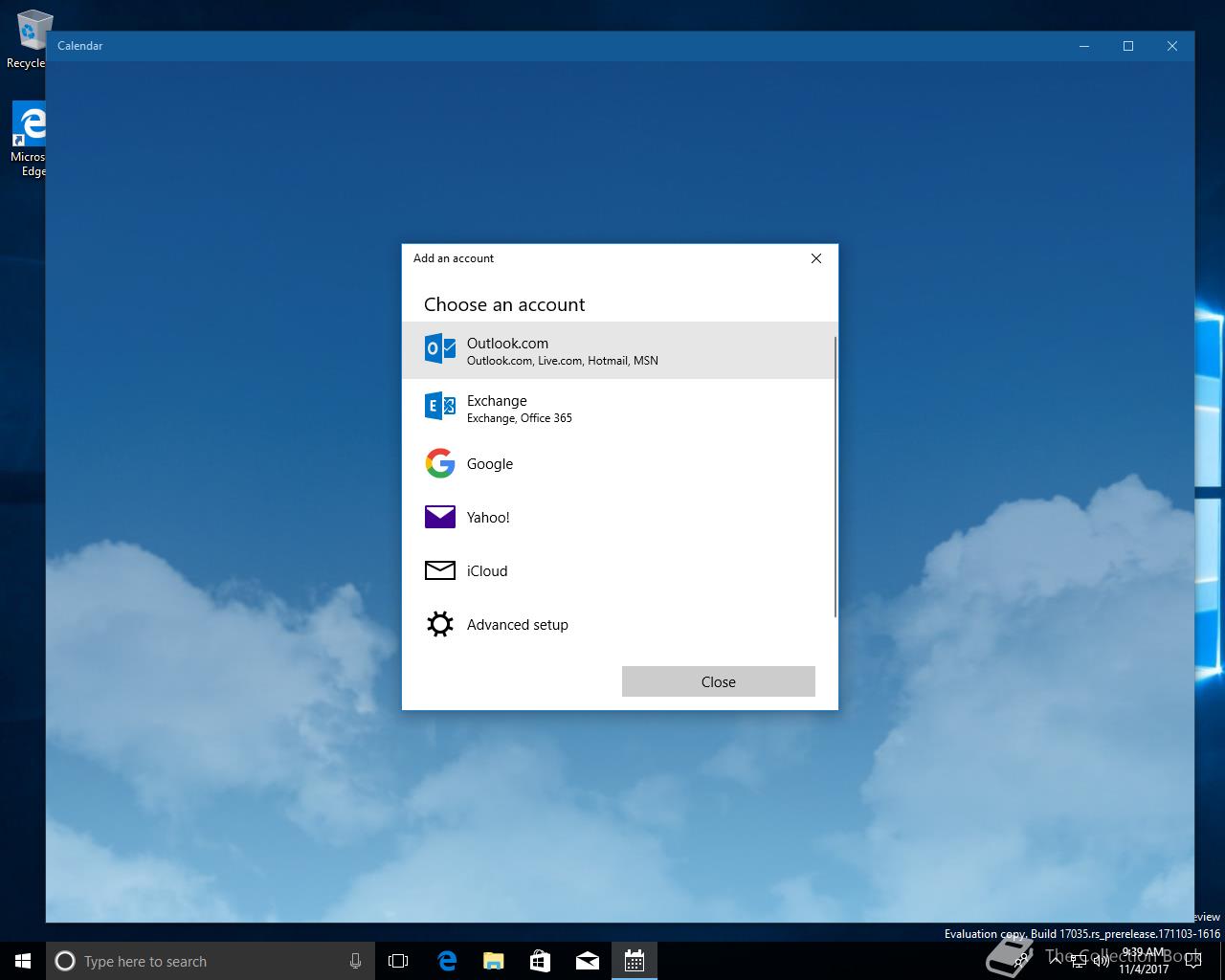Viewport: 1225px width, 980px height.
Task: Open the Mail app from taskbar
Action: click(x=587, y=961)
